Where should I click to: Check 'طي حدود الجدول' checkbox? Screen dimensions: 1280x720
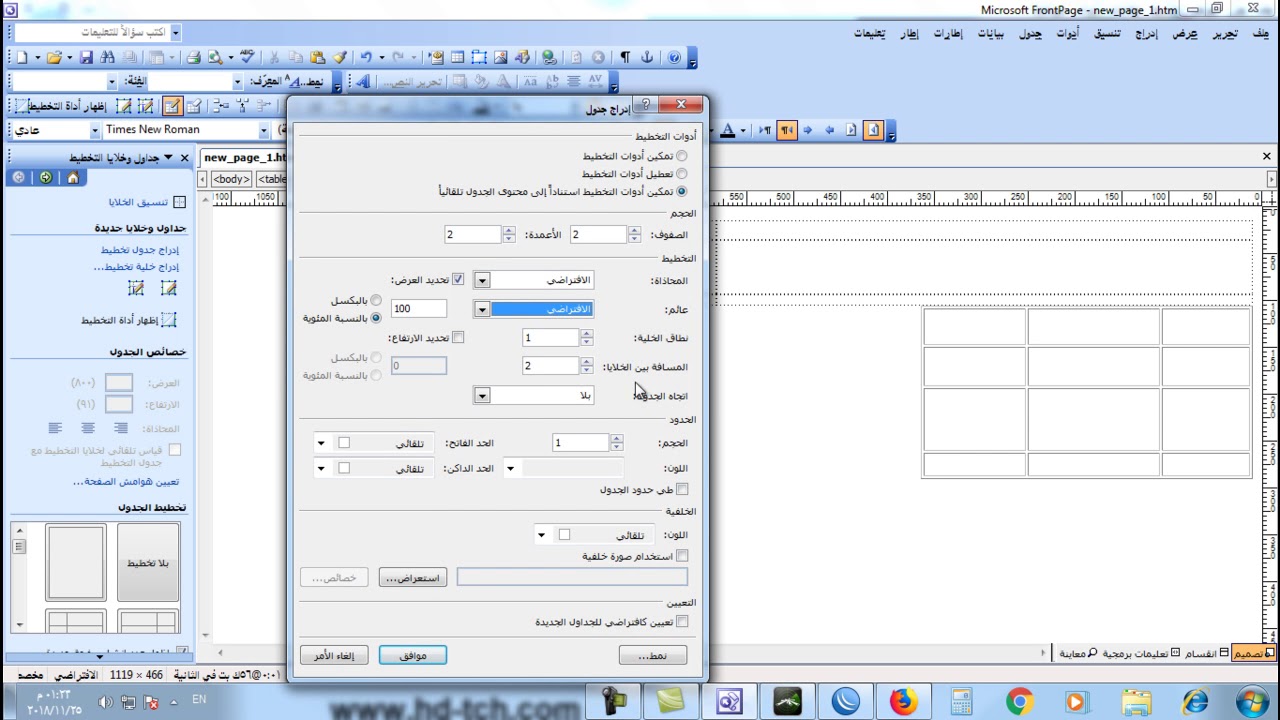tap(682, 490)
